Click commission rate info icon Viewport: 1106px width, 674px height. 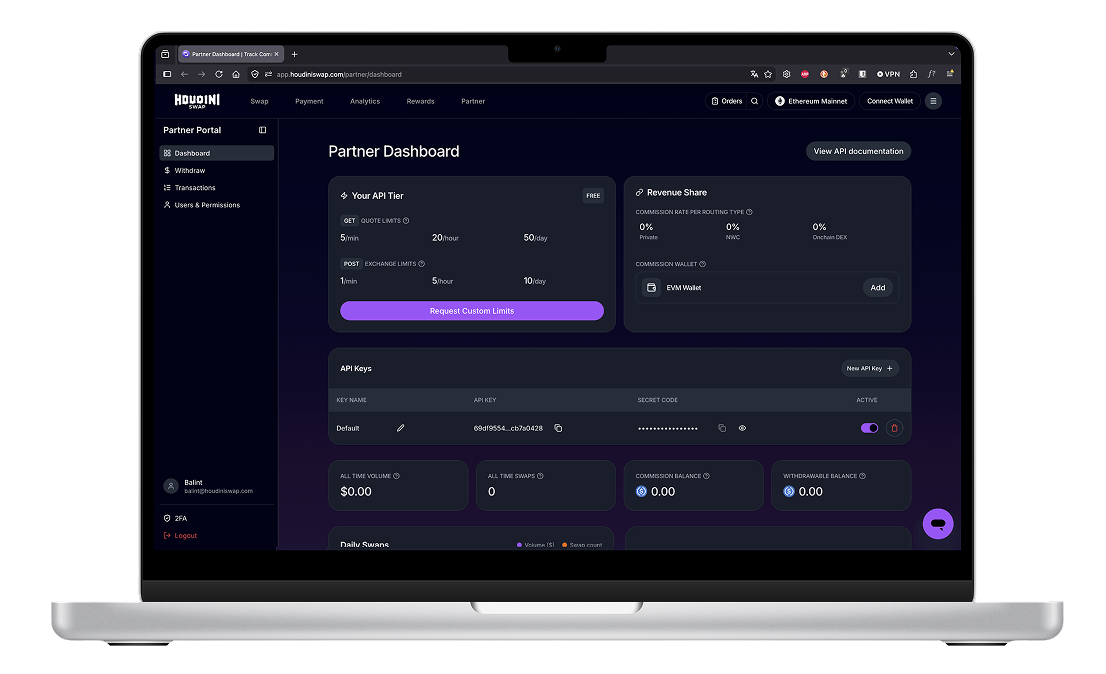tap(749, 212)
